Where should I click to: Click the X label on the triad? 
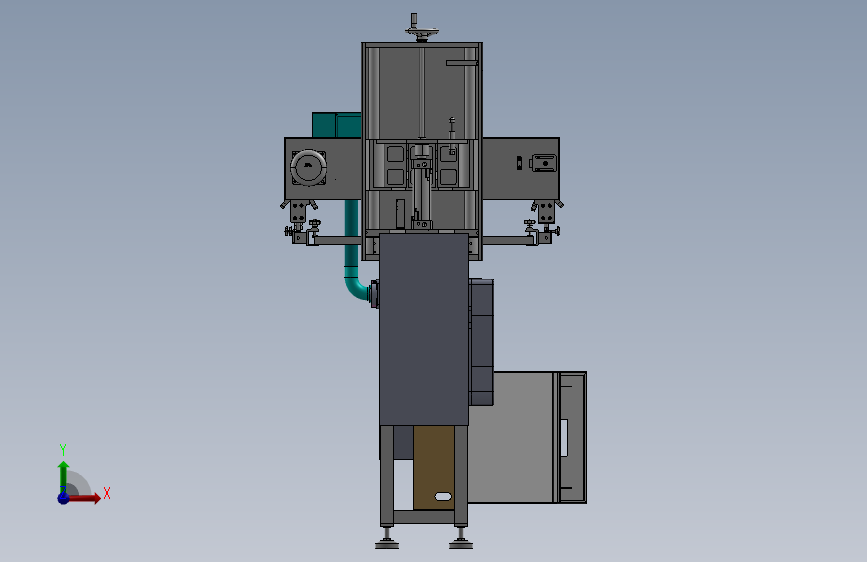pyautogui.click(x=107, y=493)
